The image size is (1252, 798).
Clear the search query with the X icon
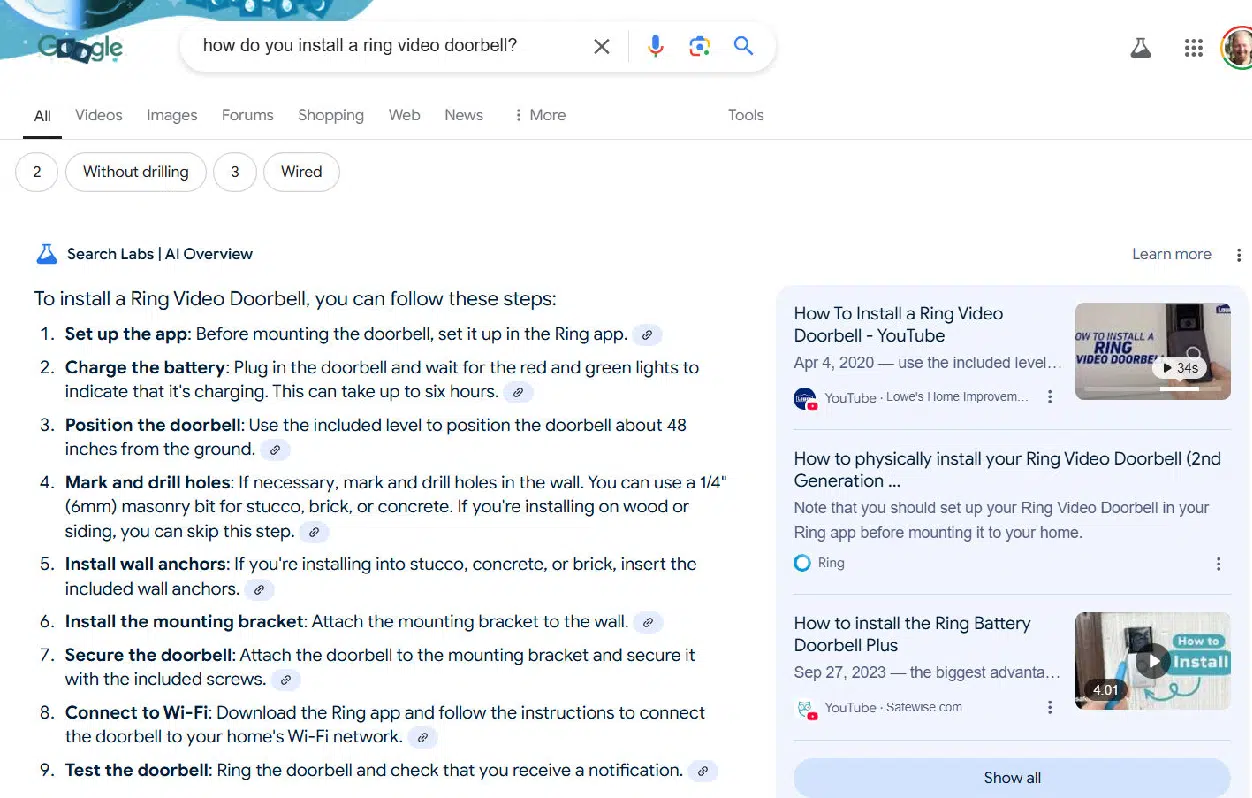coord(601,46)
